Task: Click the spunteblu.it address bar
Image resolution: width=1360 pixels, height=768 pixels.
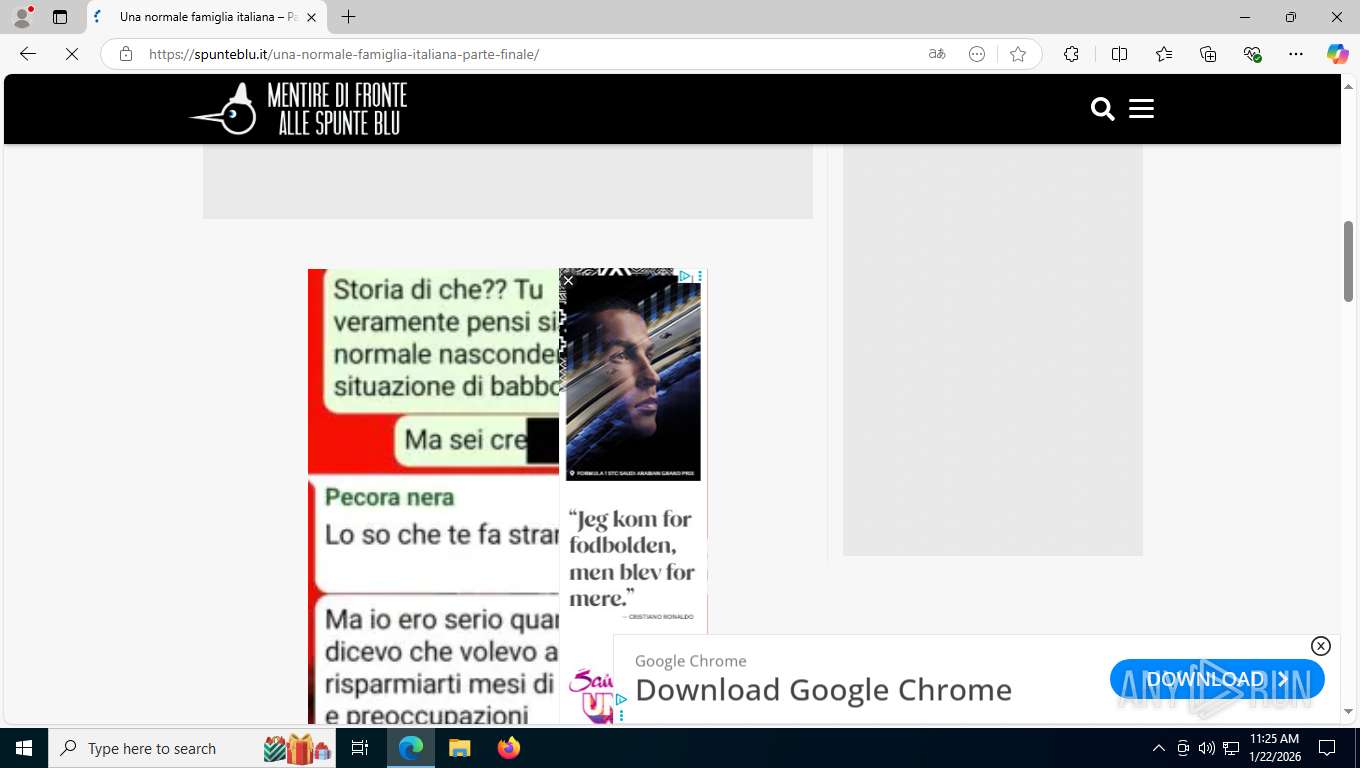Action: pos(520,54)
